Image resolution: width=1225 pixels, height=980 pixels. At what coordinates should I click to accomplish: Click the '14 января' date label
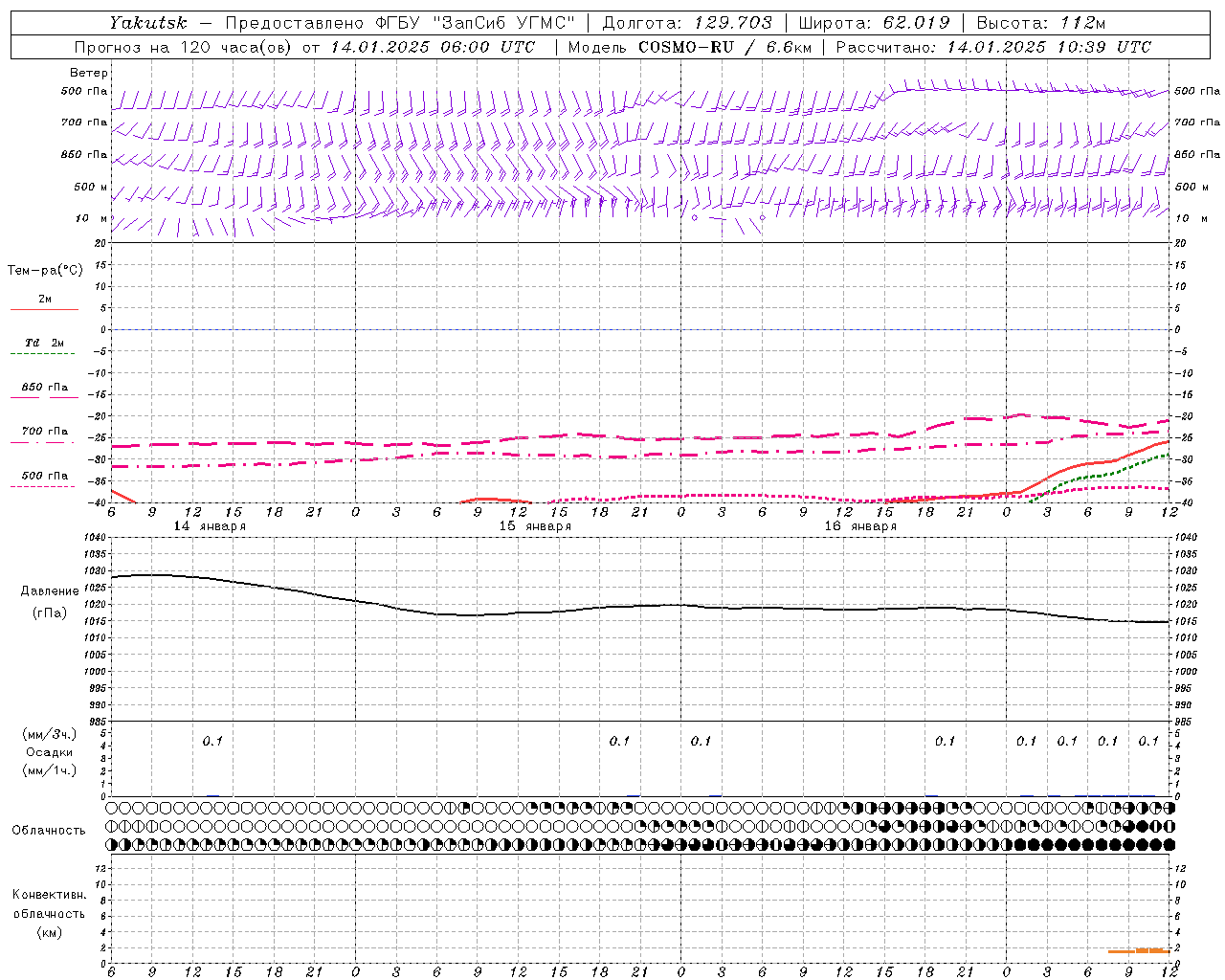[210, 526]
